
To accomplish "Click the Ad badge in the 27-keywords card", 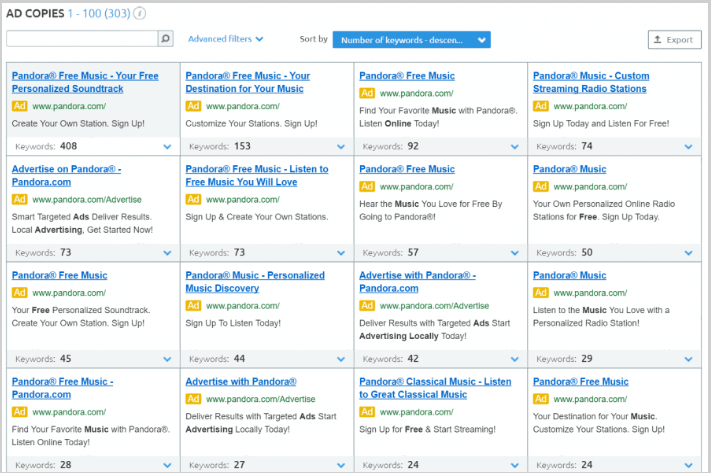I will pyautogui.click(x=193, y=399).
